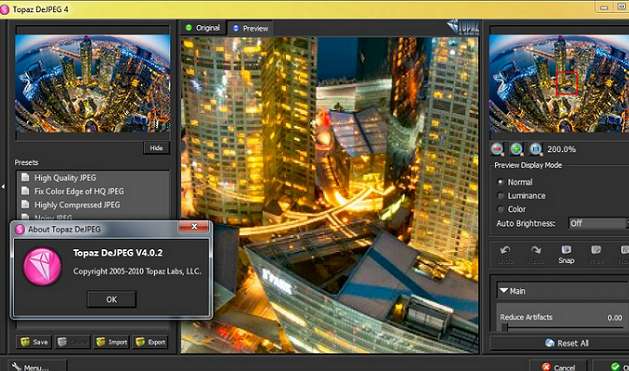629x371 pixels.
Task: Adjust the Reduce Artifacts slider handle
Action: click(506, 327)
